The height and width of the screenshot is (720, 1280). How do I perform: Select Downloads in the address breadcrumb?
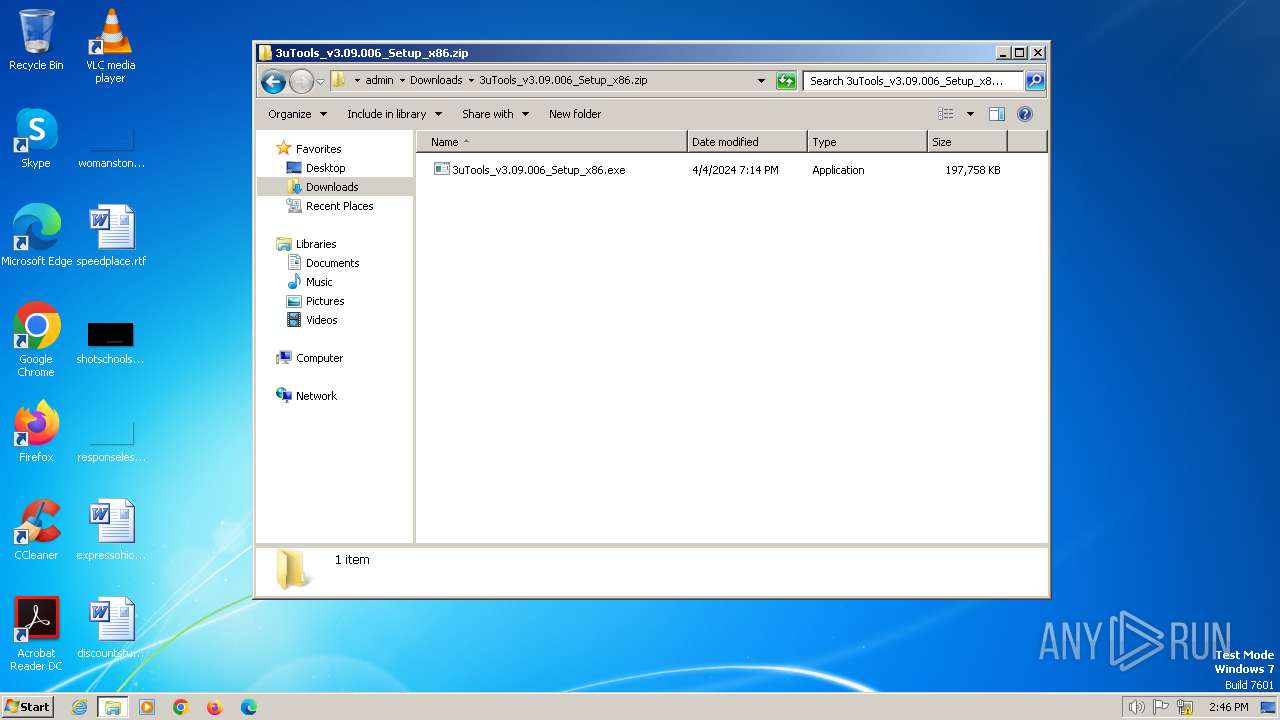point(436,80)
